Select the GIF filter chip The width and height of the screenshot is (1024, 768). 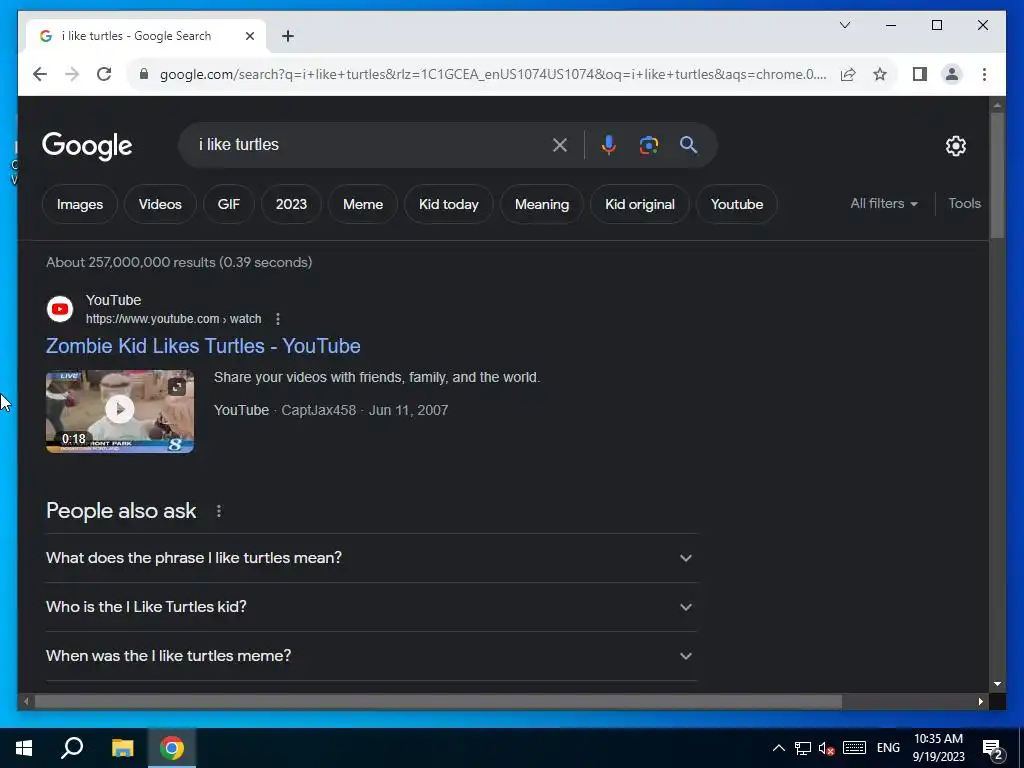229,204
